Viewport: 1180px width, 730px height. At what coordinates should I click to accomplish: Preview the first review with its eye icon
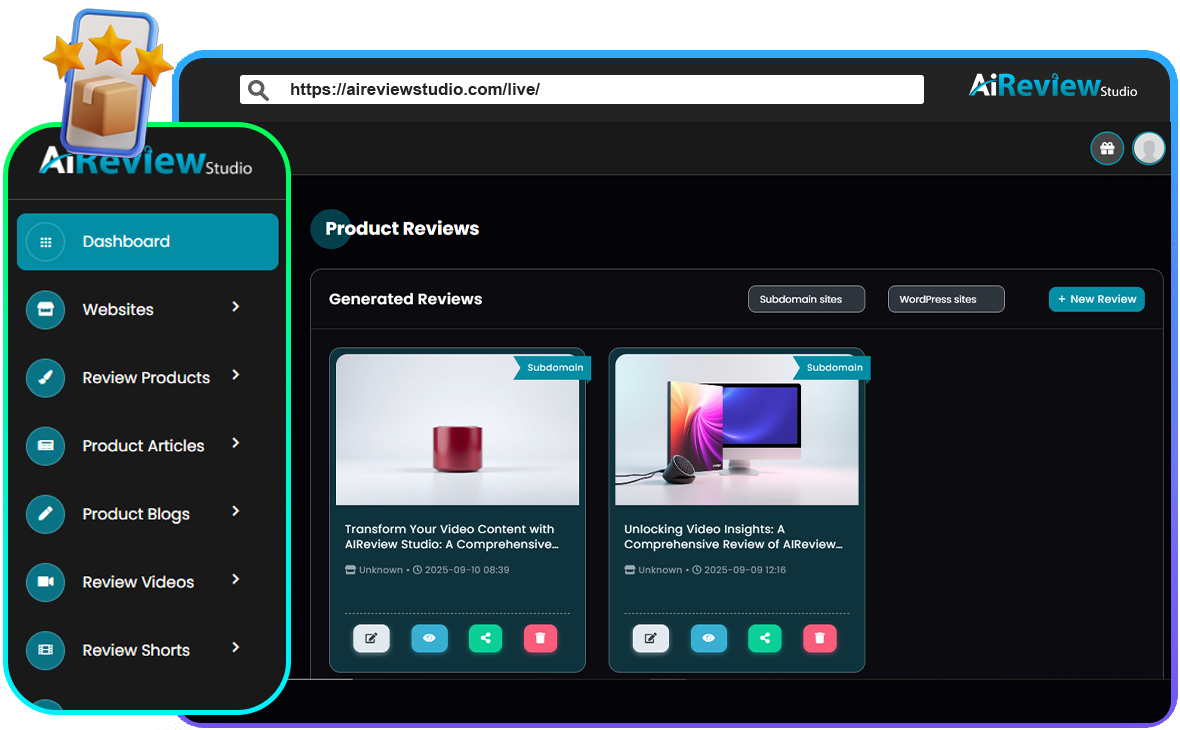(x=429, y=638)
